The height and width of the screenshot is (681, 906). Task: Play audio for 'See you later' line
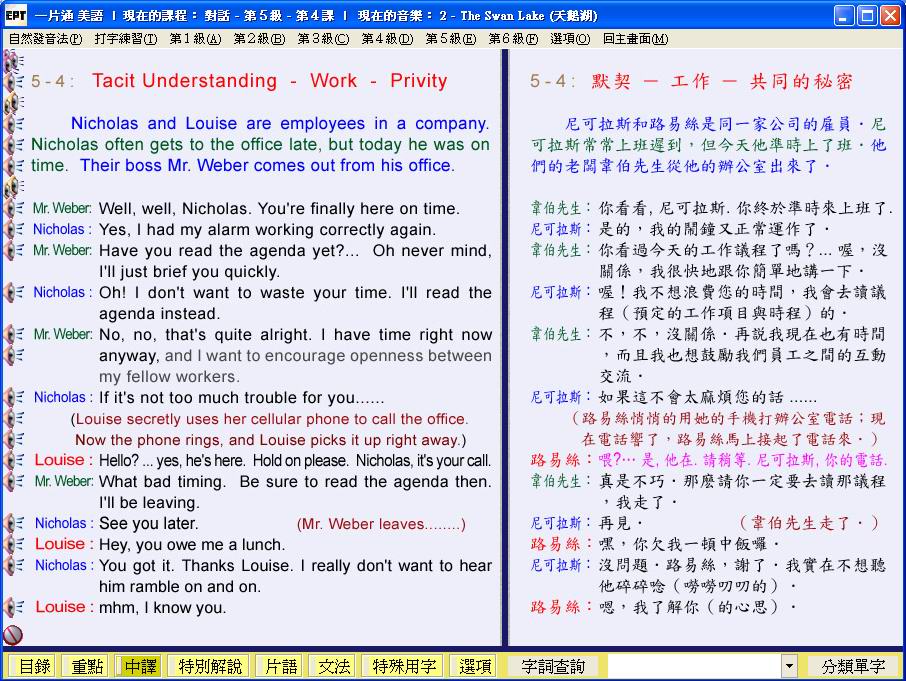point(13,524)
